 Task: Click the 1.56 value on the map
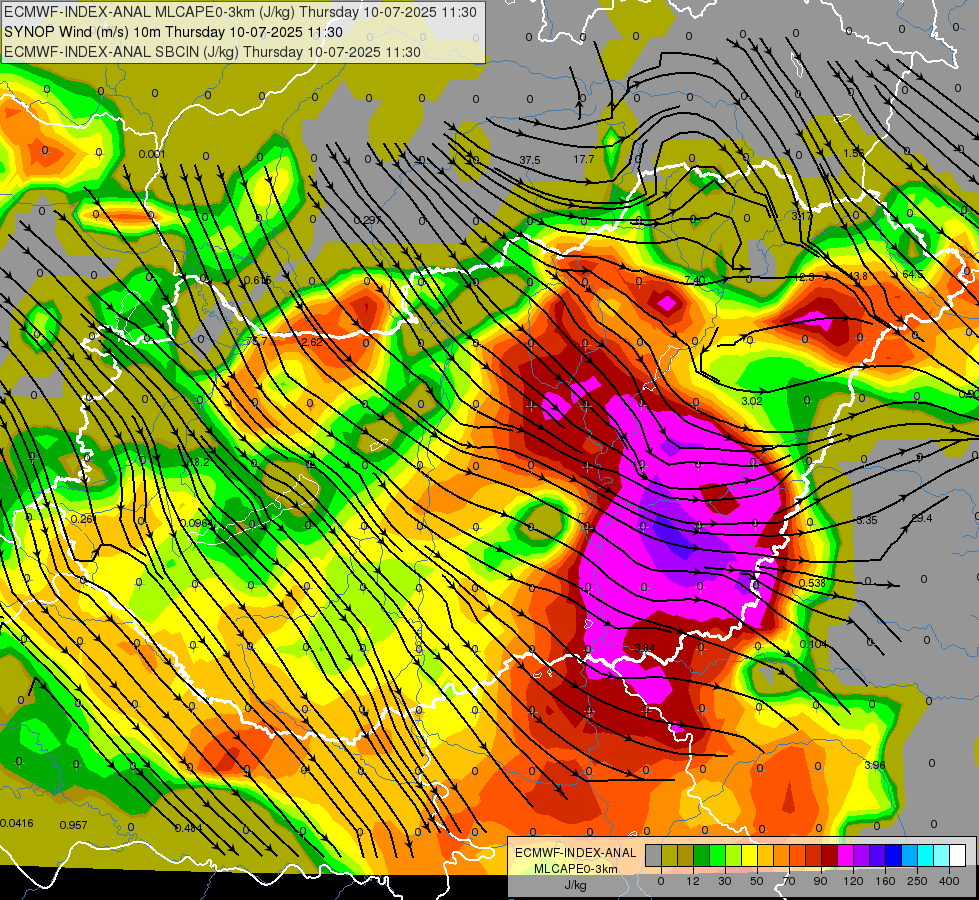[x=854, y=154]
